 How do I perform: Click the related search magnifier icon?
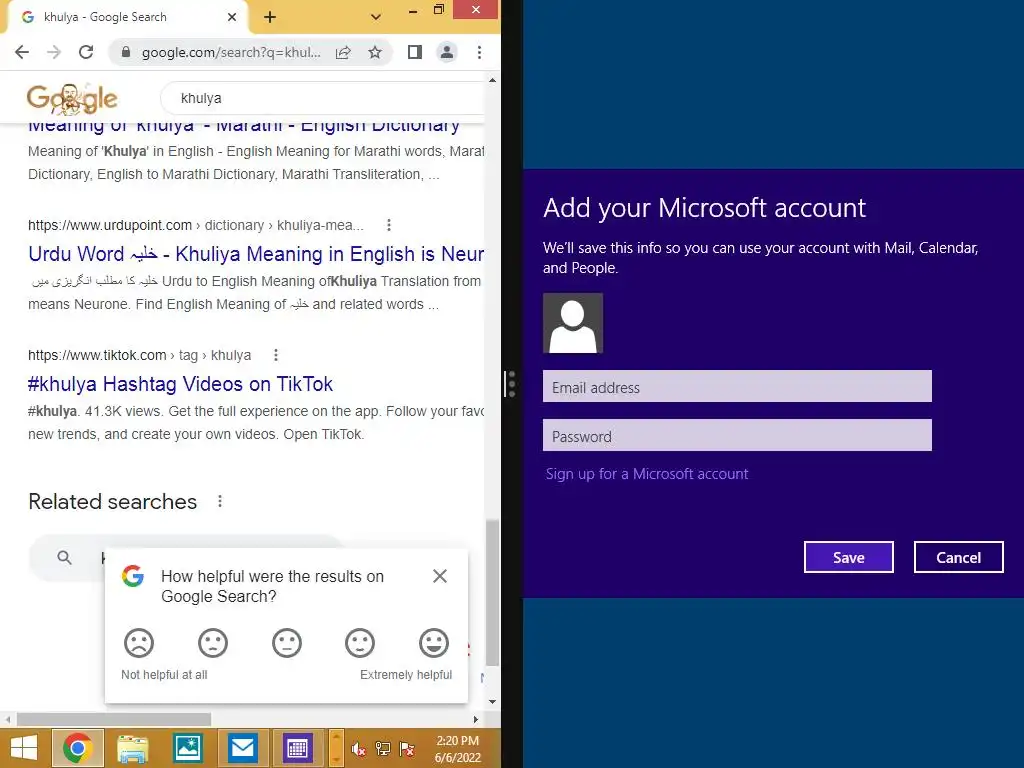(x=64, y=557)
